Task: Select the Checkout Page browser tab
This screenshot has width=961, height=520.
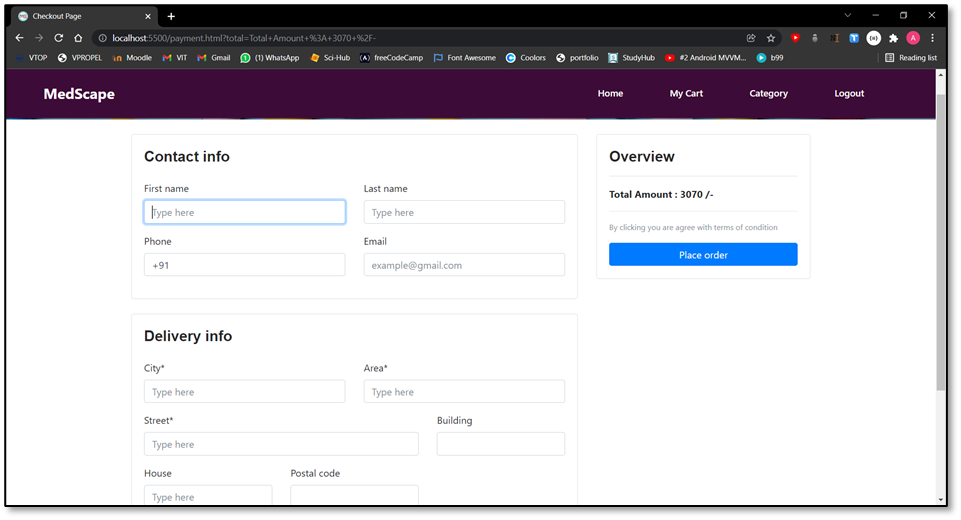Action: pos(85,17)
